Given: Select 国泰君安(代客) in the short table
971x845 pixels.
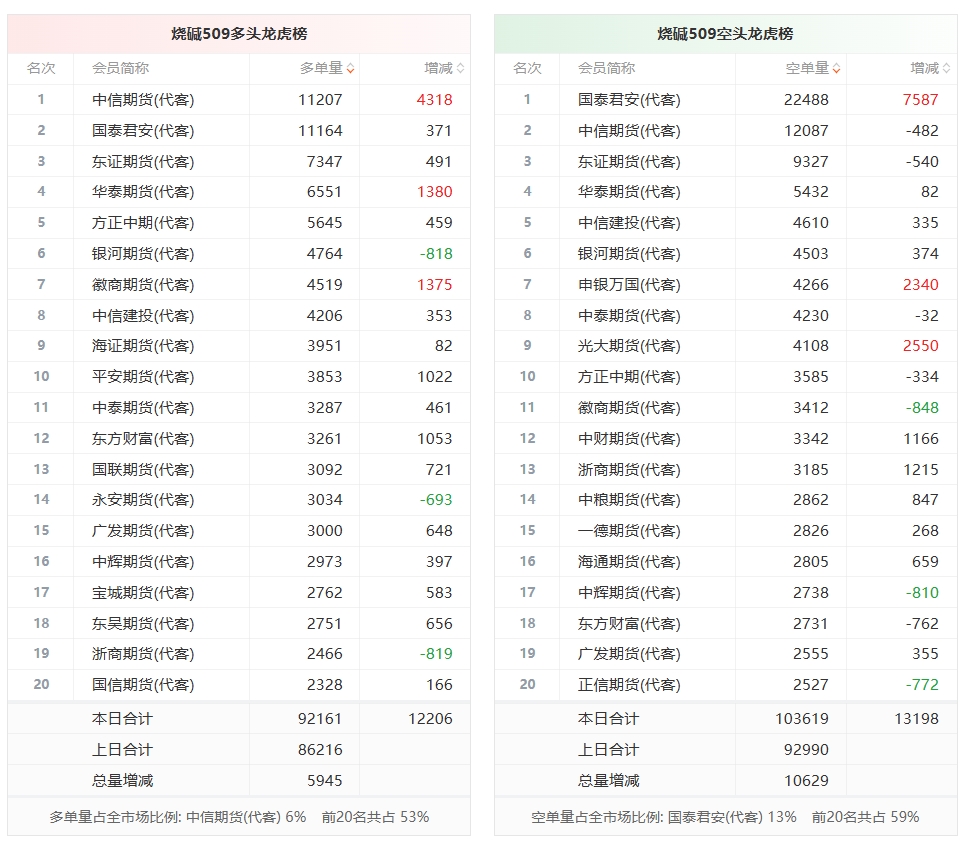Looking at the screenshot, I should [629, 100].
